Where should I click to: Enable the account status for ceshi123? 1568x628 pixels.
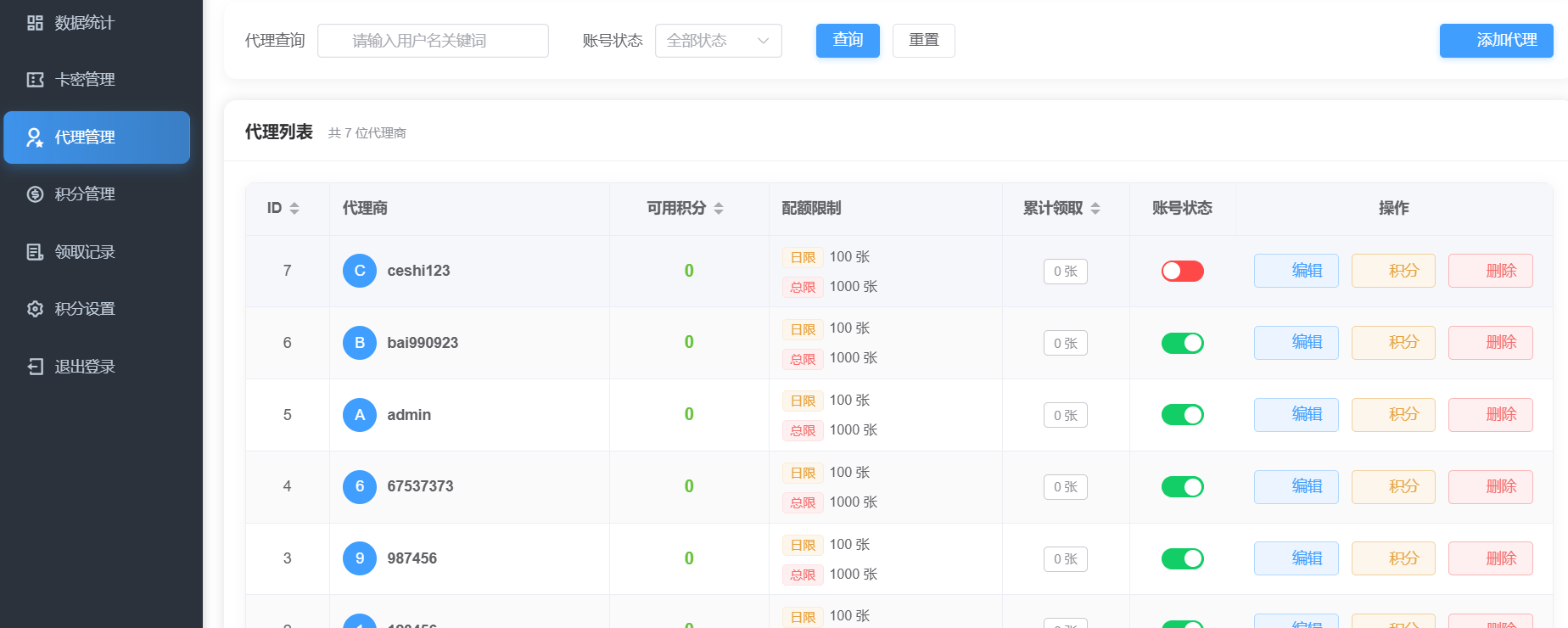point(1182,271)
